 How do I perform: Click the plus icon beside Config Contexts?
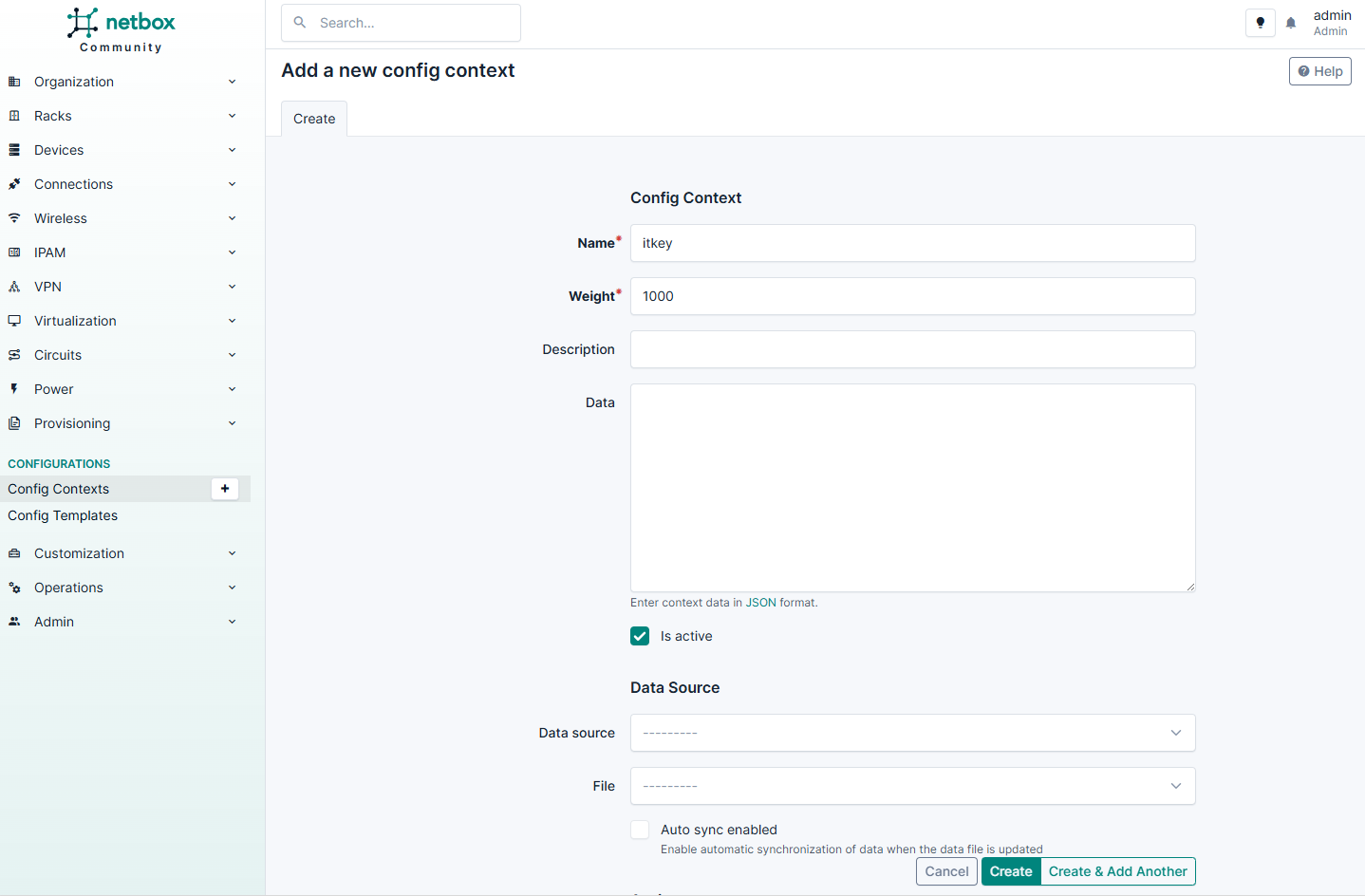point(225,489)
